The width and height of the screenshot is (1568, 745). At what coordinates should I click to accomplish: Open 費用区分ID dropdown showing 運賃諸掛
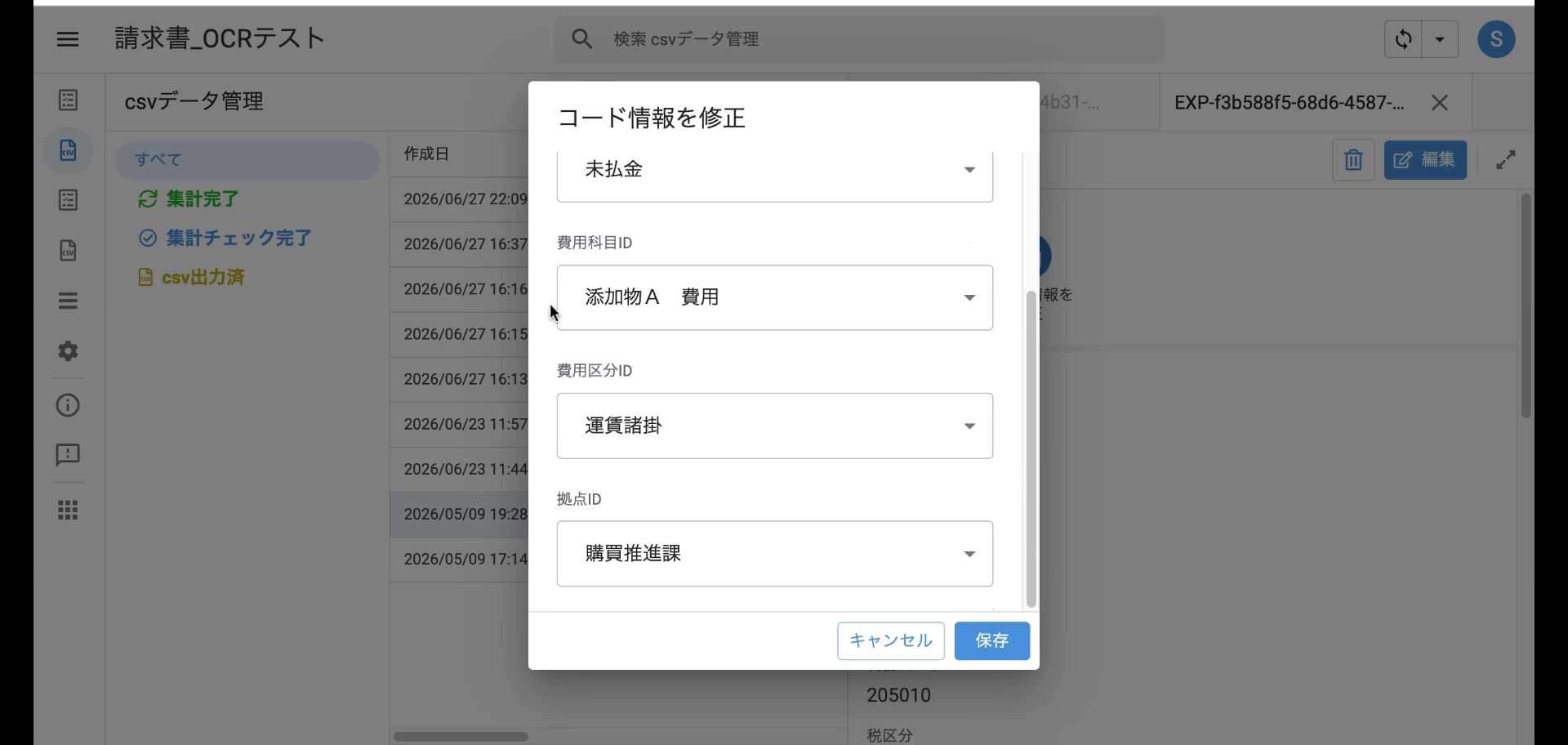[x=774, y=426]
